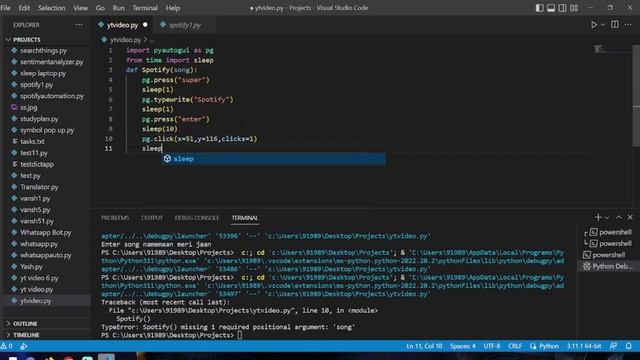Open Explorer views ellipsis menu

tap(79, 25)
